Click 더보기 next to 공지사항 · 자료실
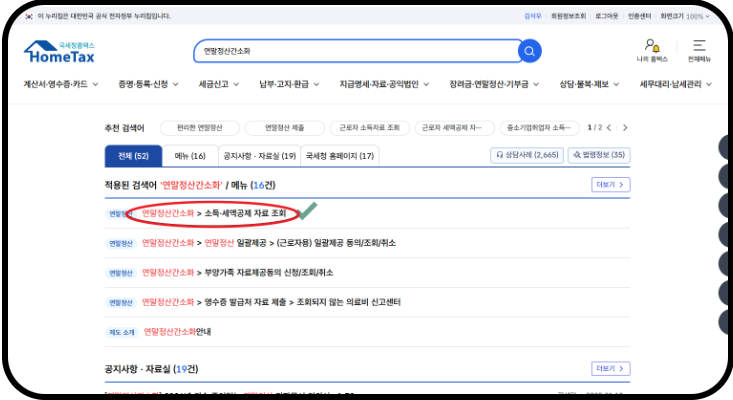The image size is (733, 400). [611, 368]
